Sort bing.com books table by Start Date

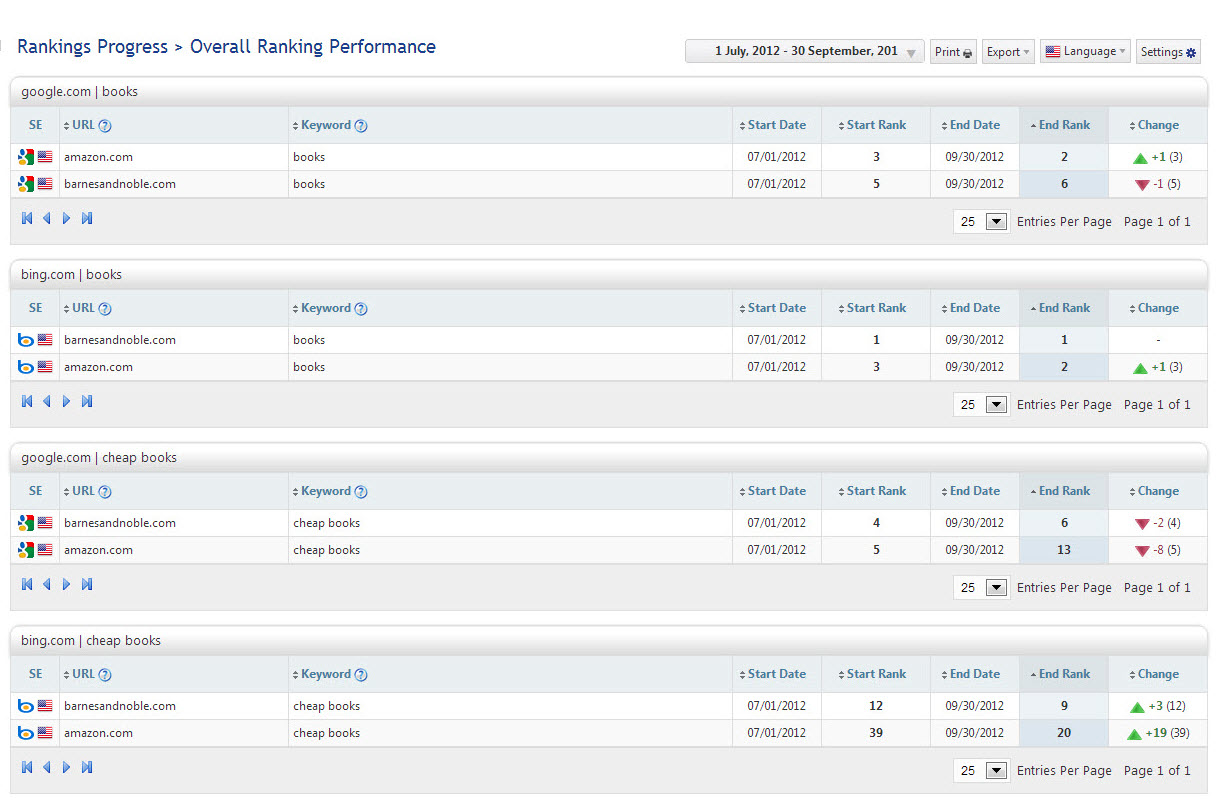pyautogui.click(x=776, y=308)
